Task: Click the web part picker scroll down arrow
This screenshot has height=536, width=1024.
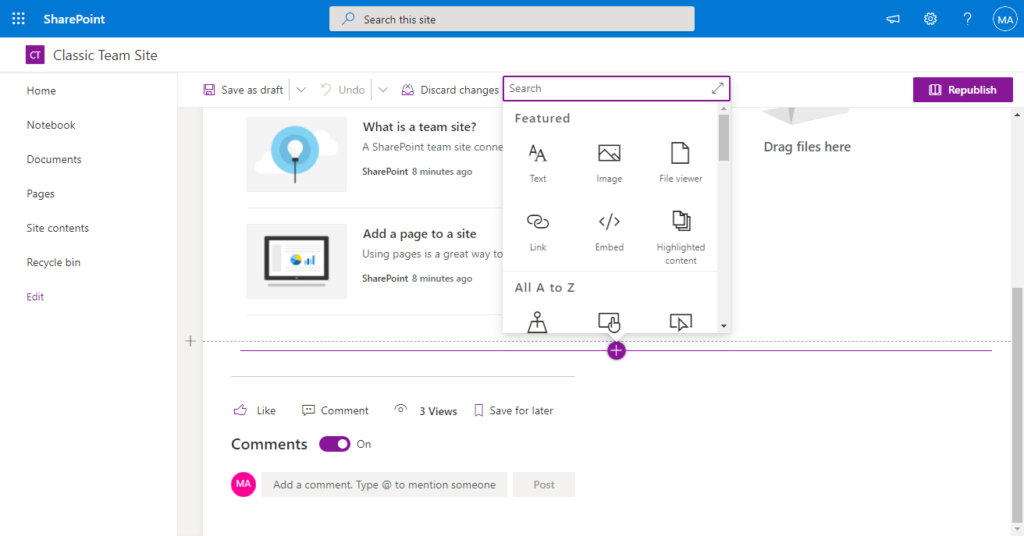Action: [724, 326]
